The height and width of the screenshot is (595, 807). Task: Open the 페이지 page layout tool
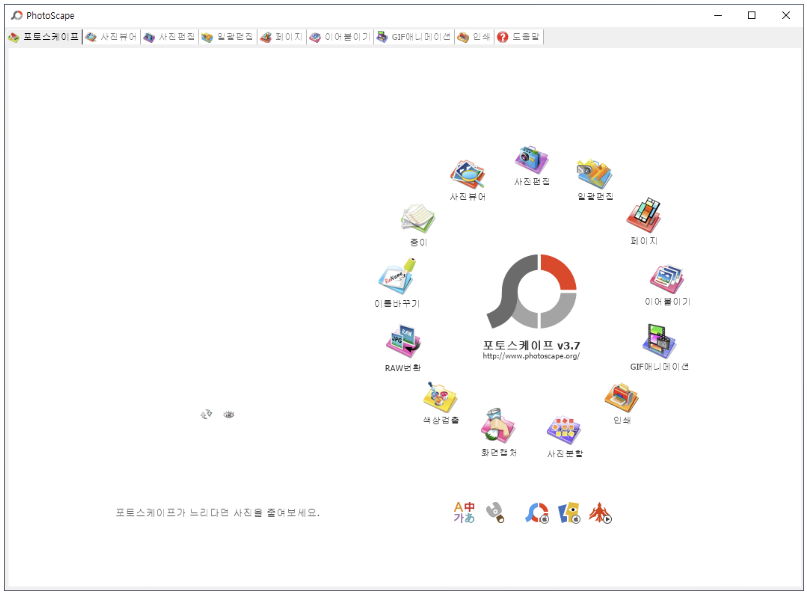645,215
